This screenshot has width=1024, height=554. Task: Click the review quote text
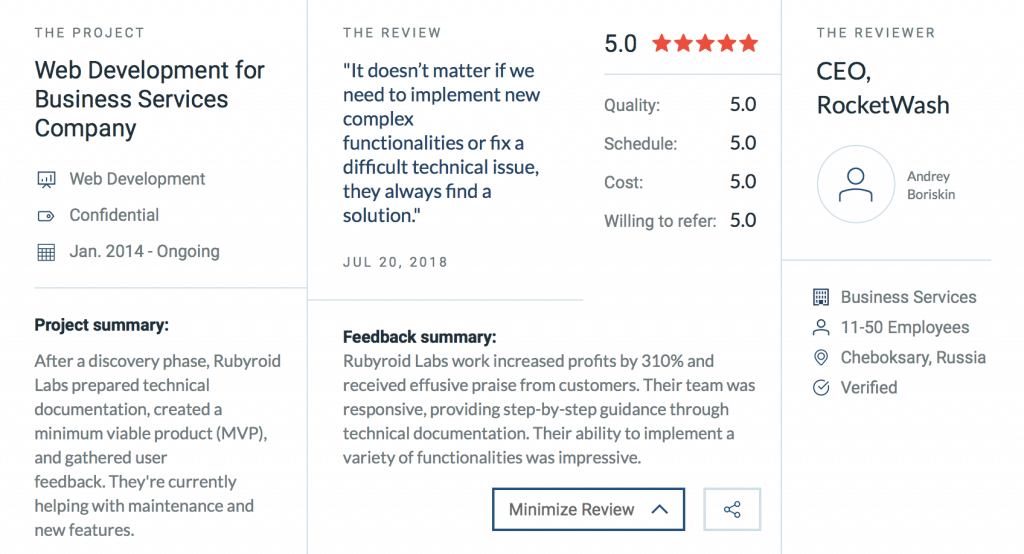click(442, 143)
